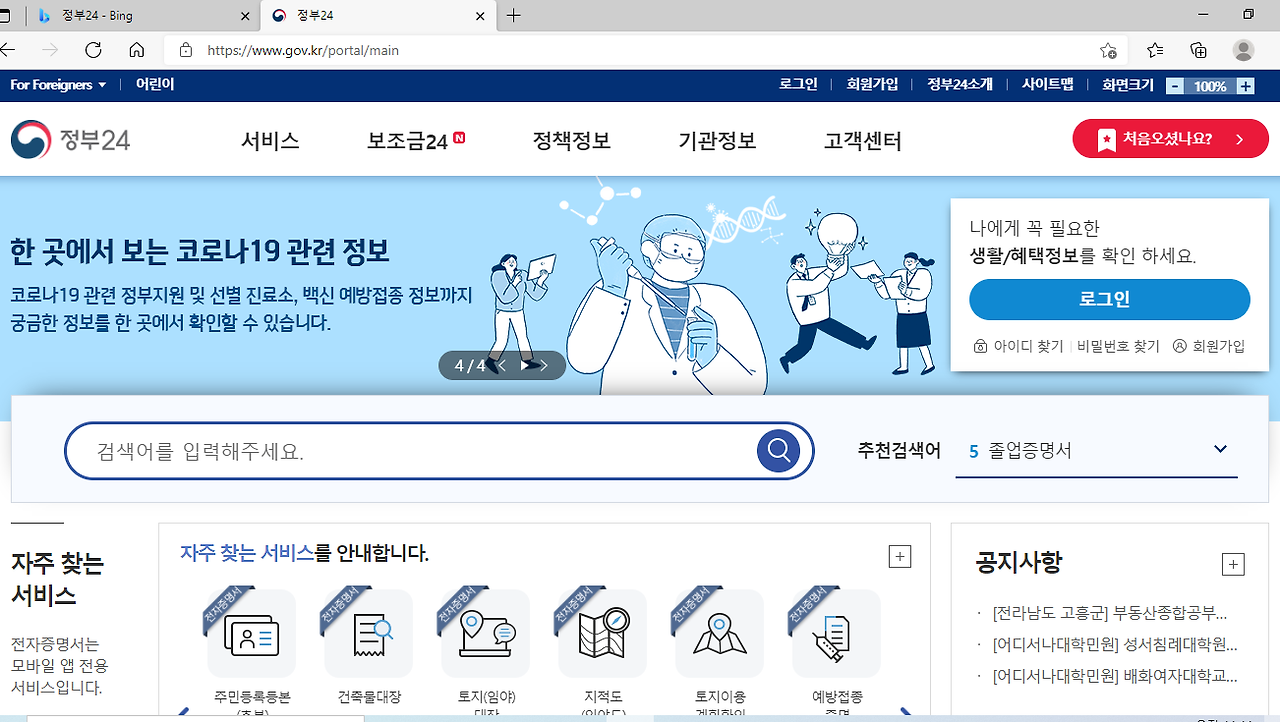This screenshot has height=722, width=1280.
Task: Pause banner slideshow with play control
Action: tap(526, 366)
